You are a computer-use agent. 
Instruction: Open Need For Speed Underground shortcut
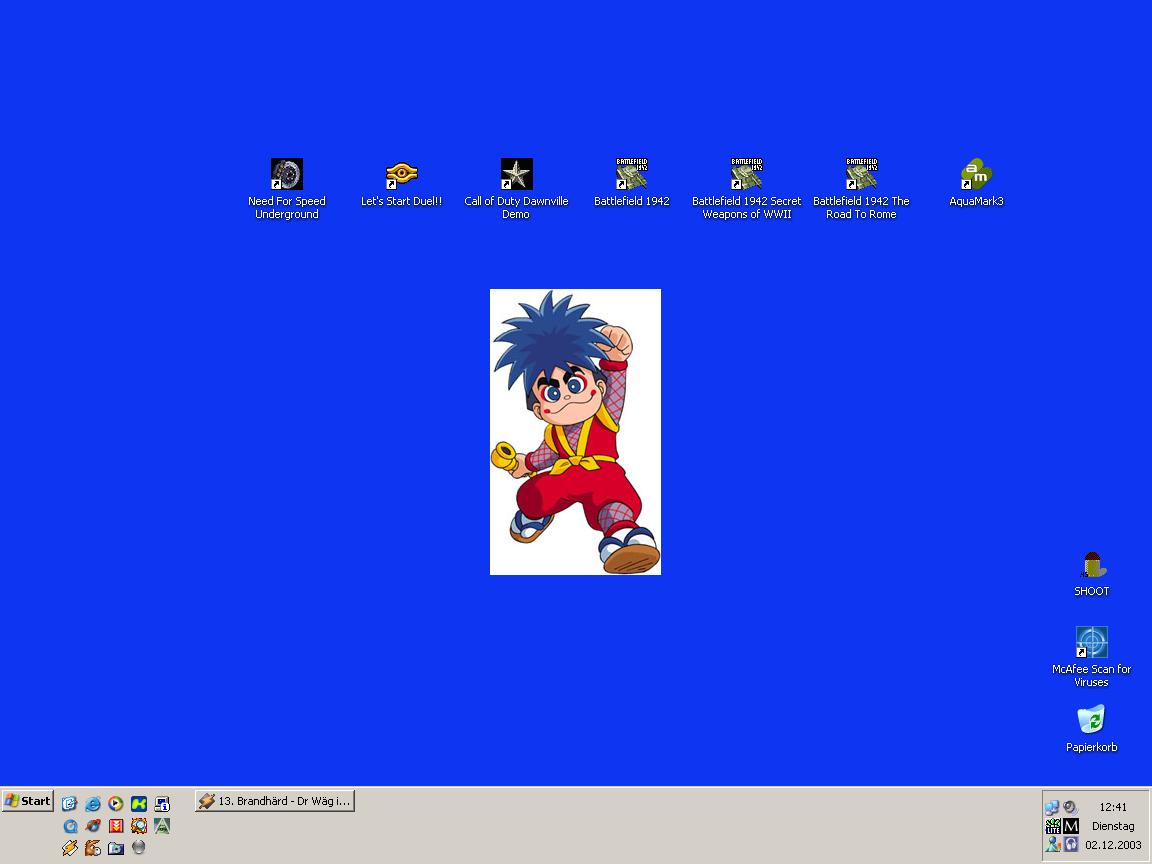tap(287, 189)
